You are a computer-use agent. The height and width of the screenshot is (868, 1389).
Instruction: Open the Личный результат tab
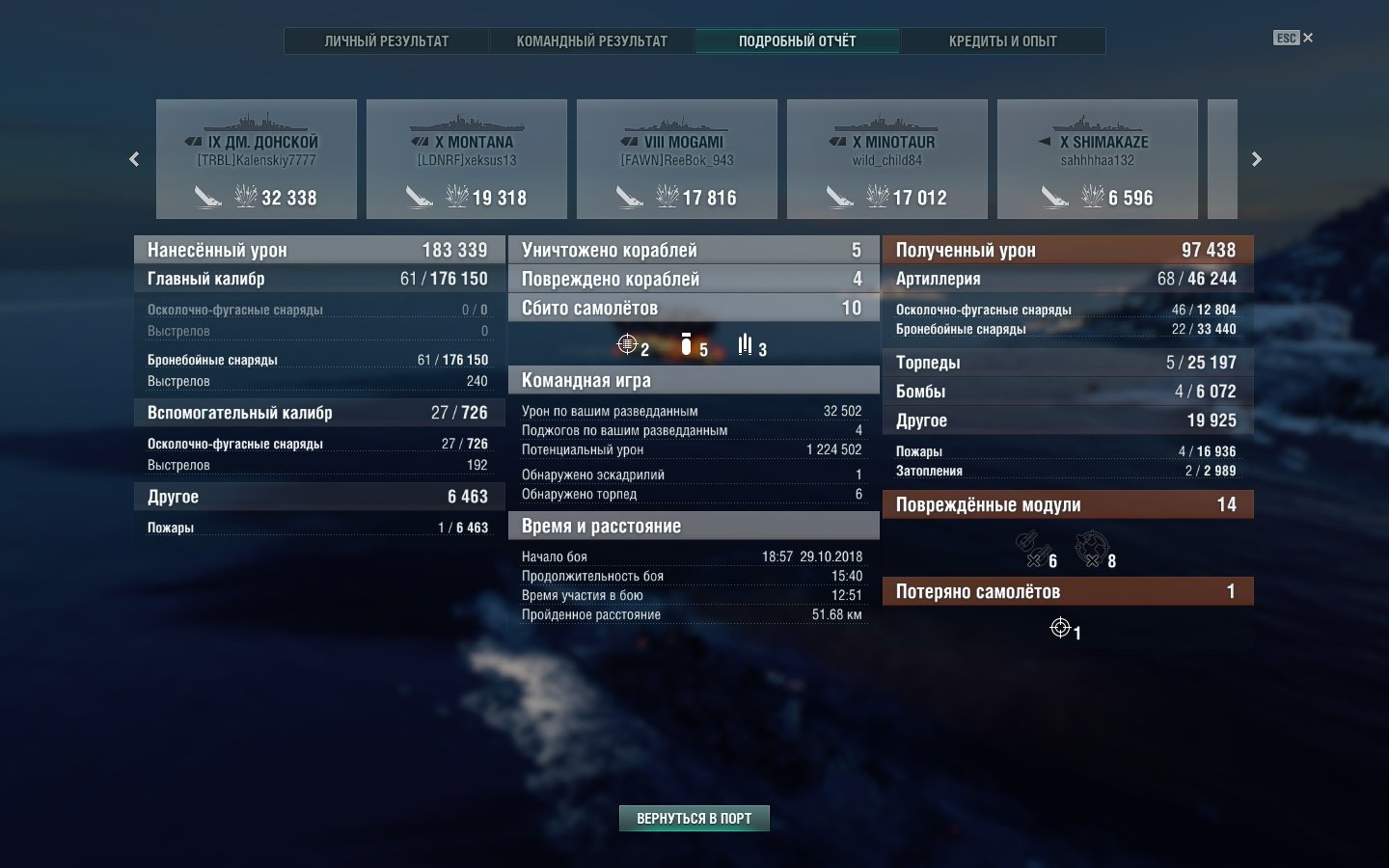point(387,41)
